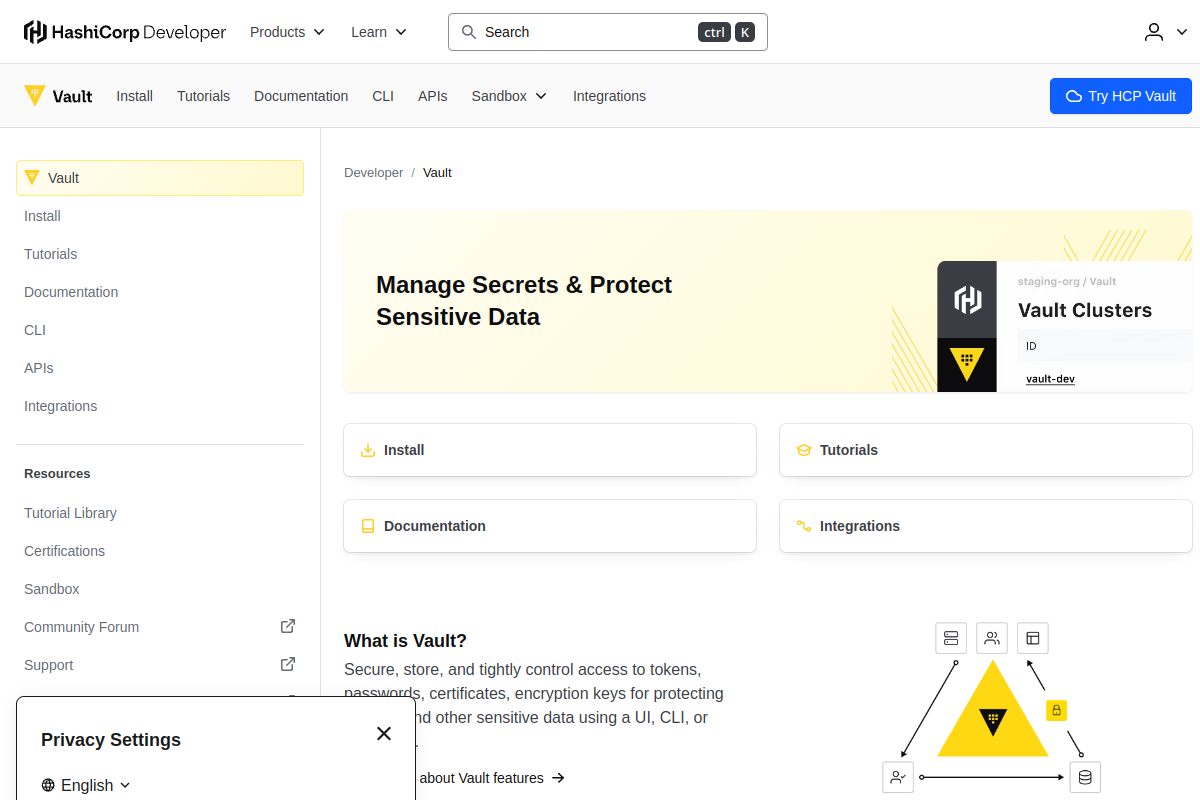The width and height of the screenshot is (1200, 800).
Task: Open the Tutorials tab in top navbar
Action: coord(203,96)
